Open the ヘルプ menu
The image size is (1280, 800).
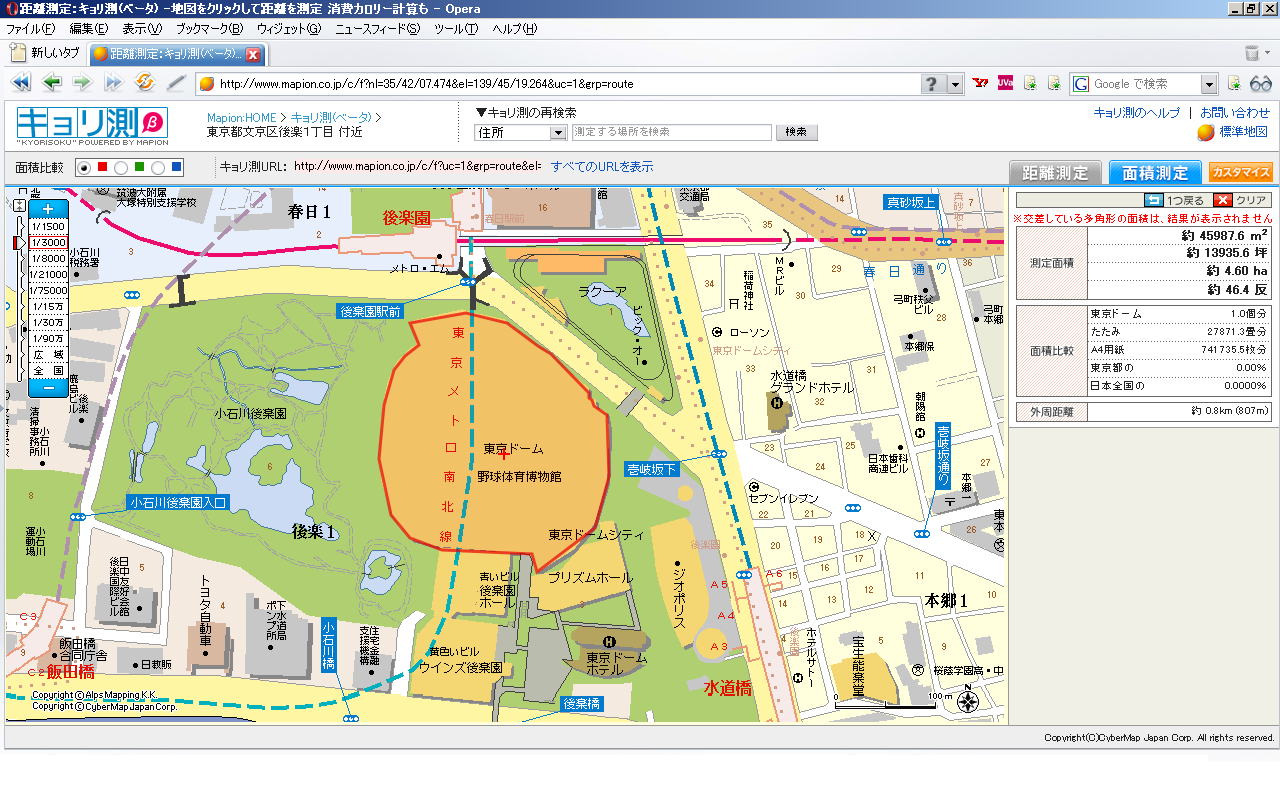(x=515, y=29)
